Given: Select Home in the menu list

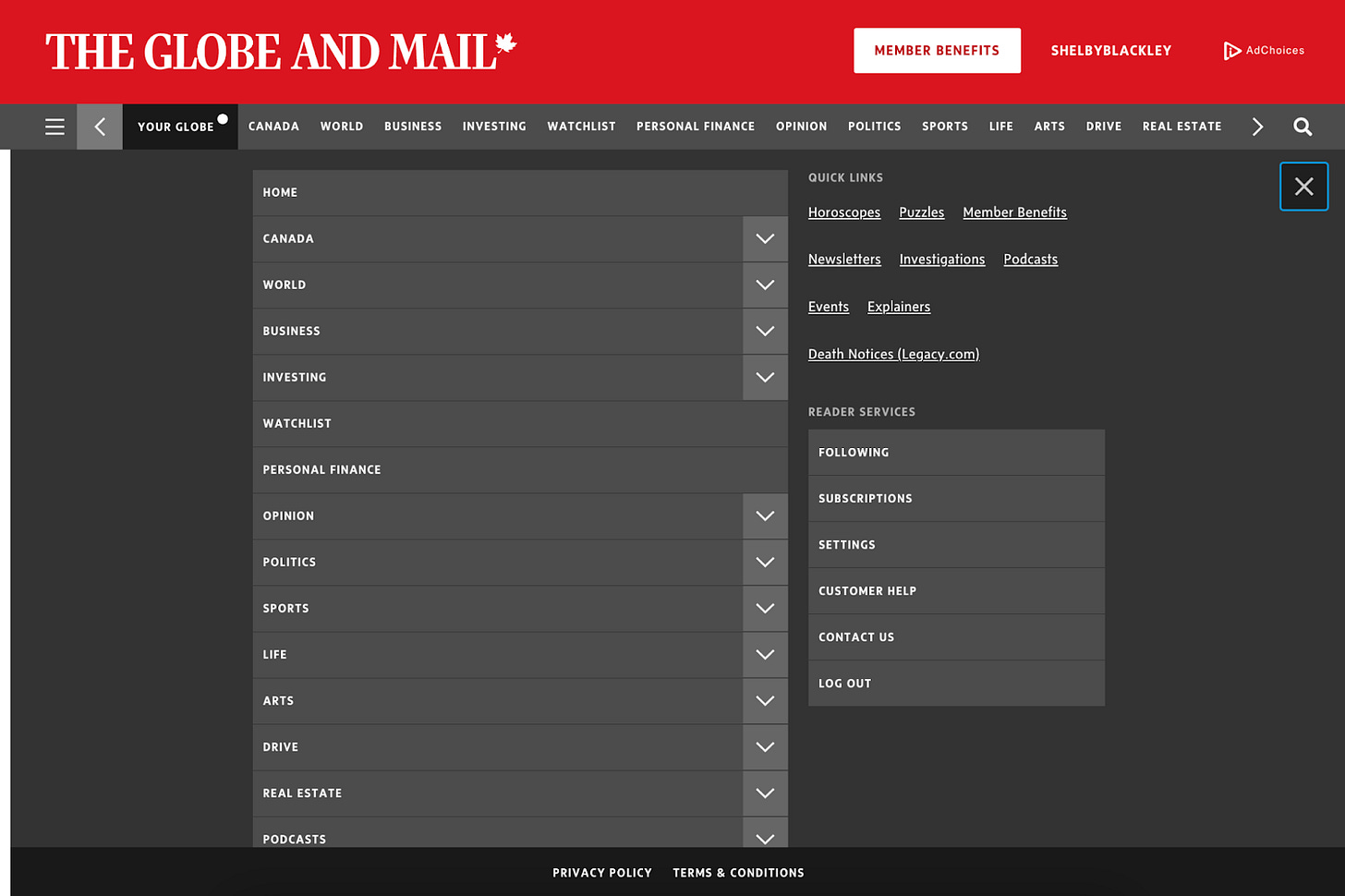Looking at the screenshot, I should pos(520,192).
